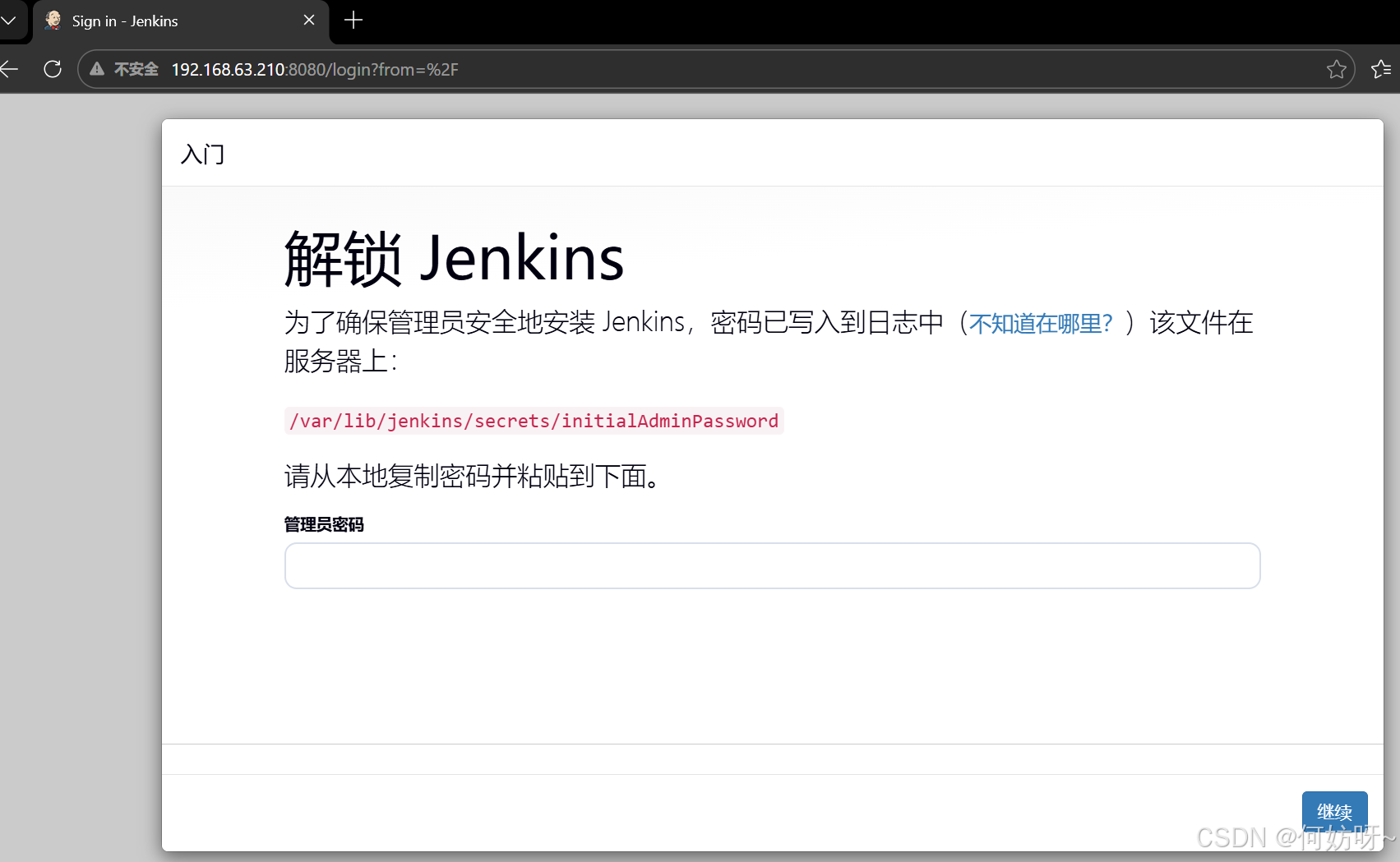Open the favorites list icon
The image size is (1400, 862).
click(x=1381, y=69)
